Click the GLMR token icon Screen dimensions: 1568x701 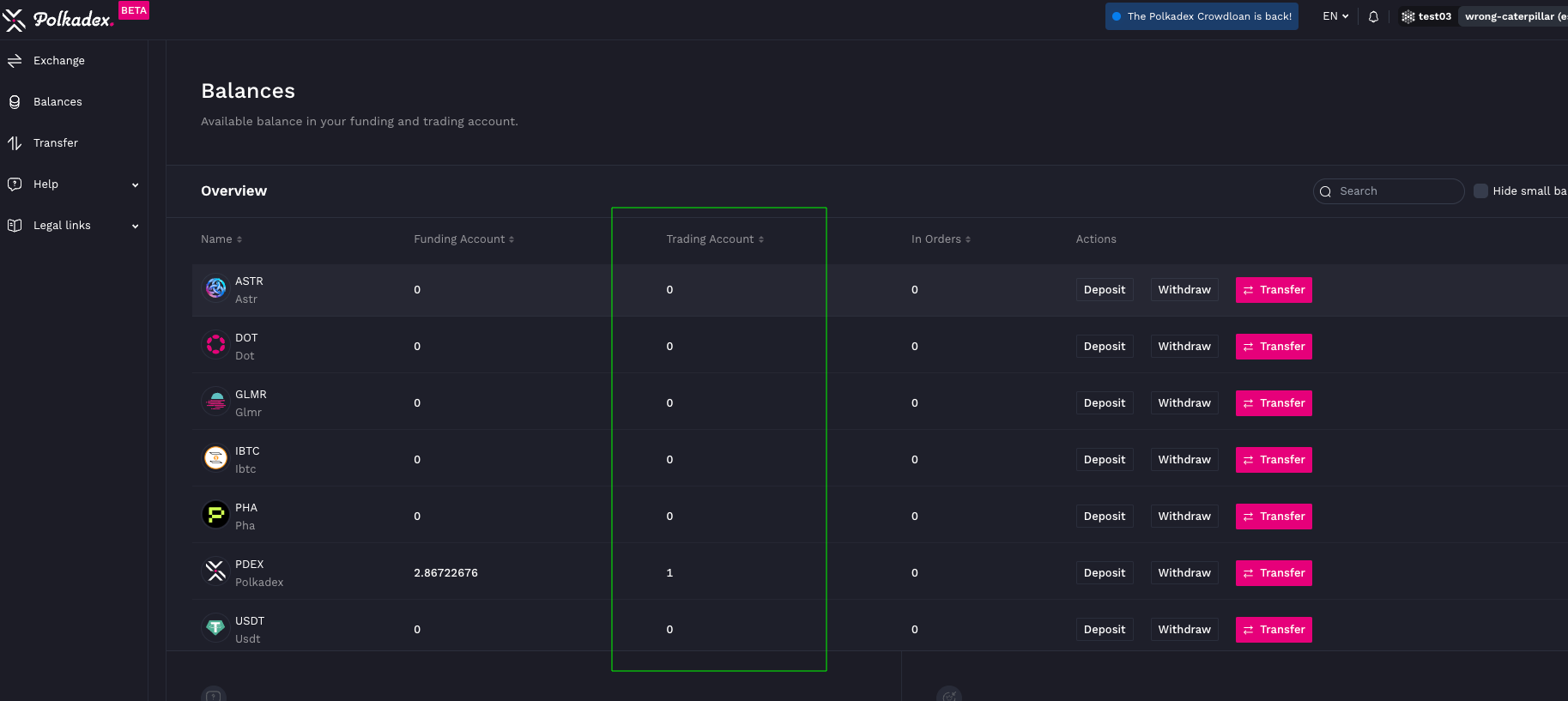(x=215, y=402)
